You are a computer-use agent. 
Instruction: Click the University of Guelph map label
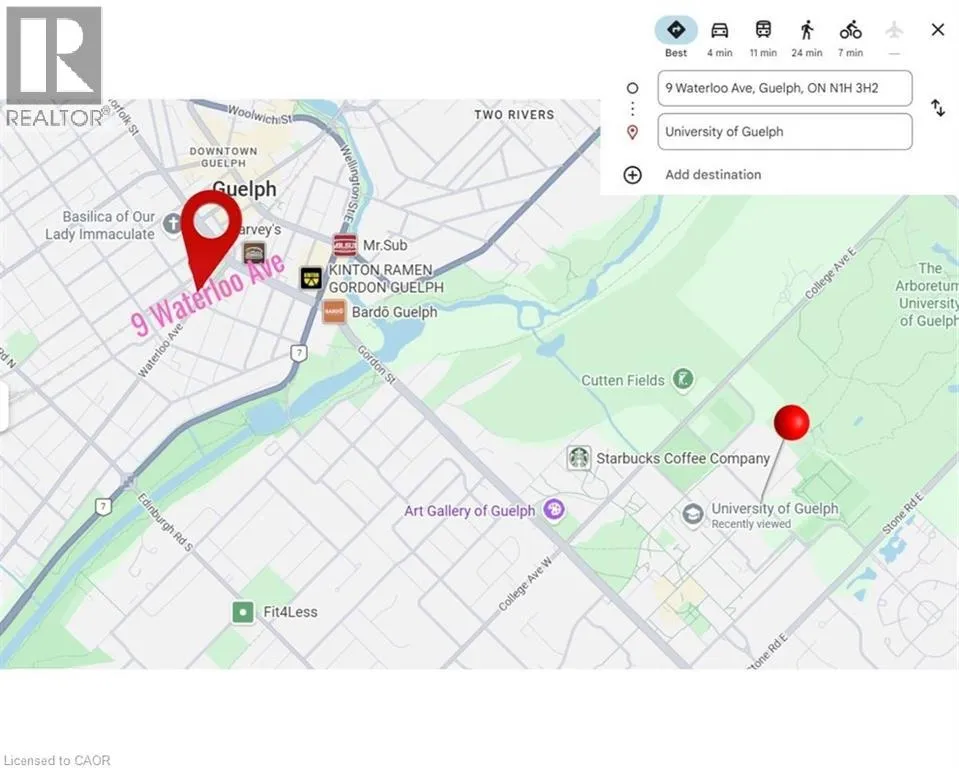(x=774, y=509)
